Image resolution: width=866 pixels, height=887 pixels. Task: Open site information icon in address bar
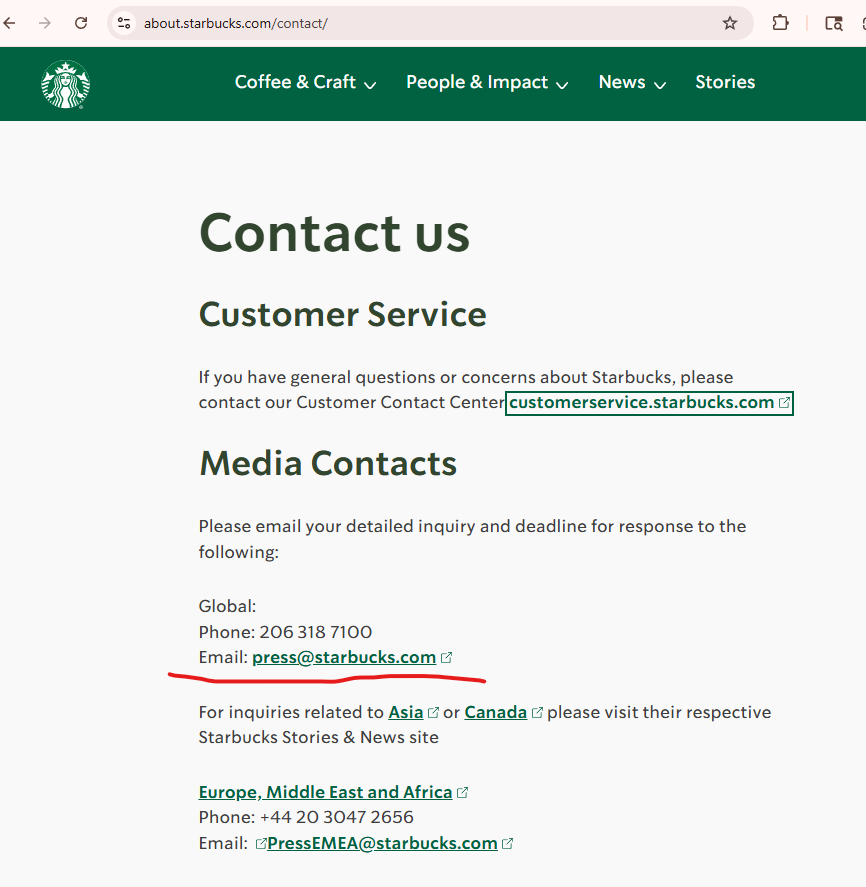click(x=124, y=23)
